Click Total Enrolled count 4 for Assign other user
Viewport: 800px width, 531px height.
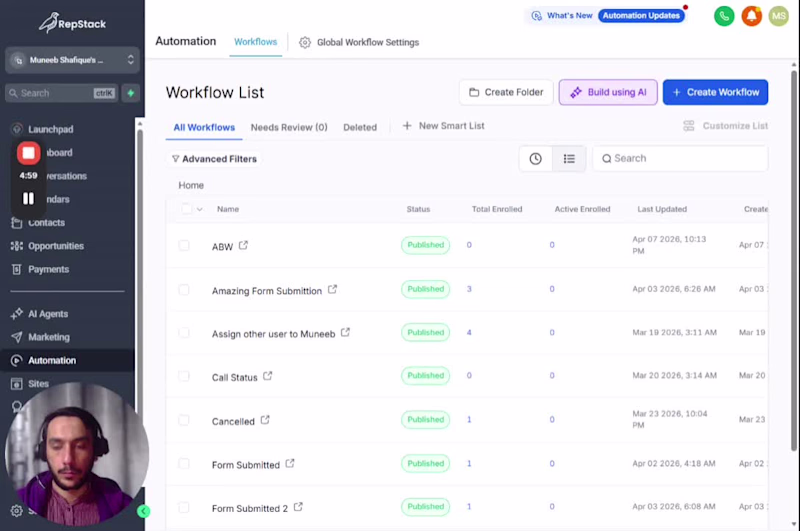[469, 333]
